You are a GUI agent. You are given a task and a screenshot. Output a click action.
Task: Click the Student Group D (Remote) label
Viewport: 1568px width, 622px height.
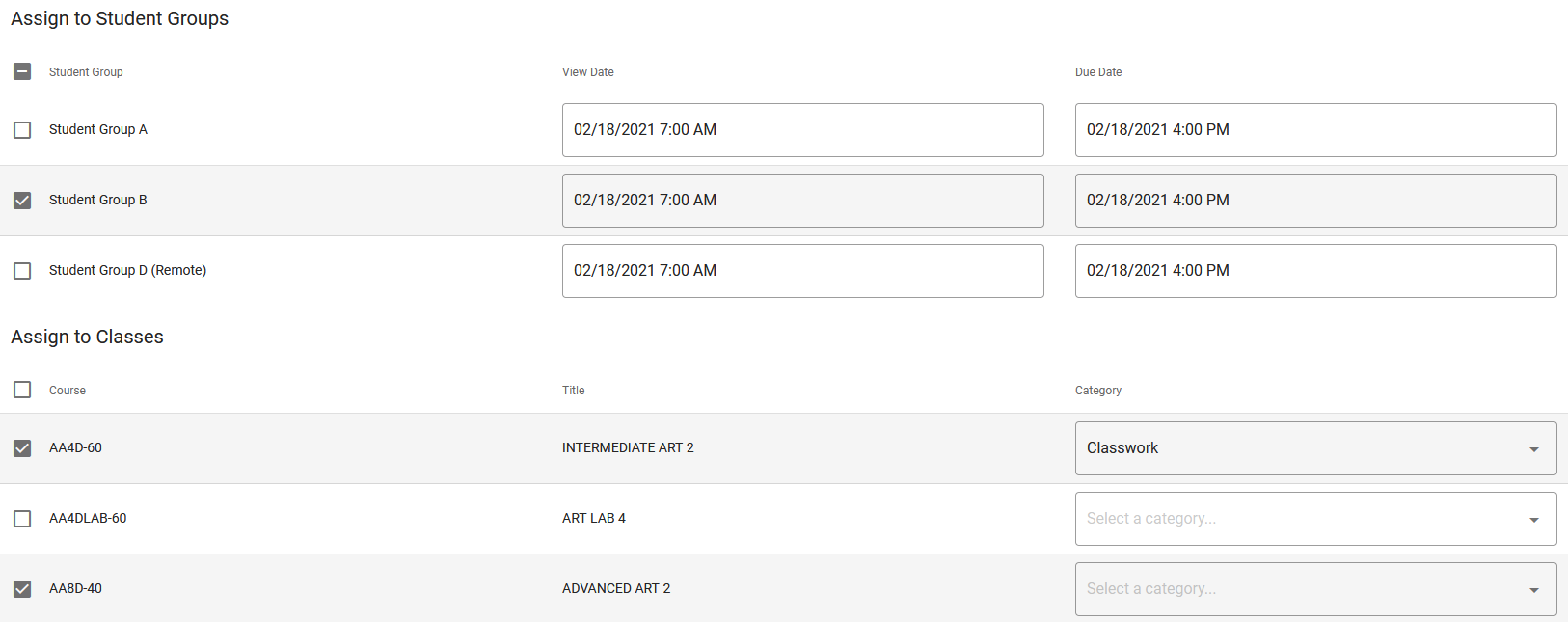tap(127, 270)
